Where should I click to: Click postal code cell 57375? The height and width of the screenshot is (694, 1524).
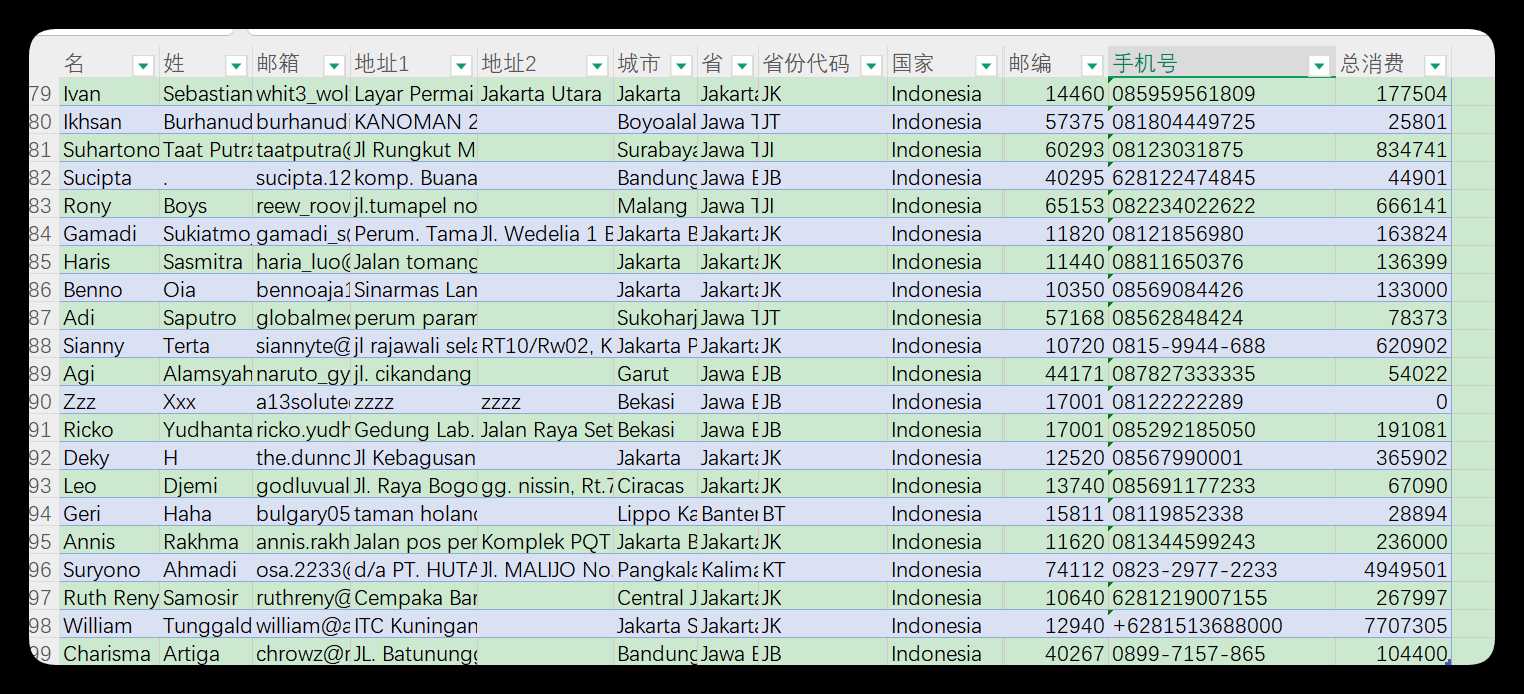point(1055,122)
